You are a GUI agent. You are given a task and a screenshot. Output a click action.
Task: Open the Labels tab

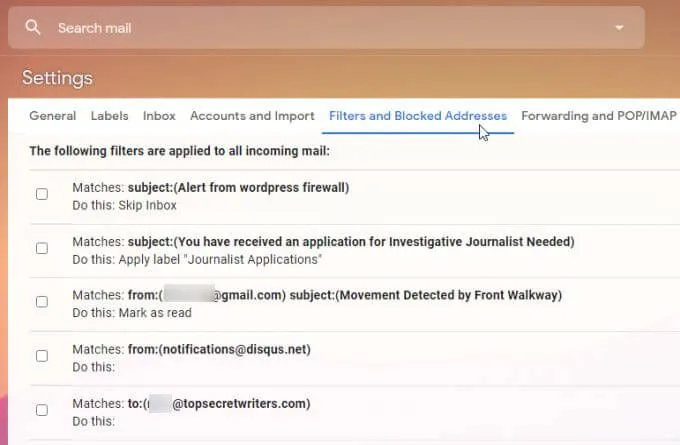[109, 116]
